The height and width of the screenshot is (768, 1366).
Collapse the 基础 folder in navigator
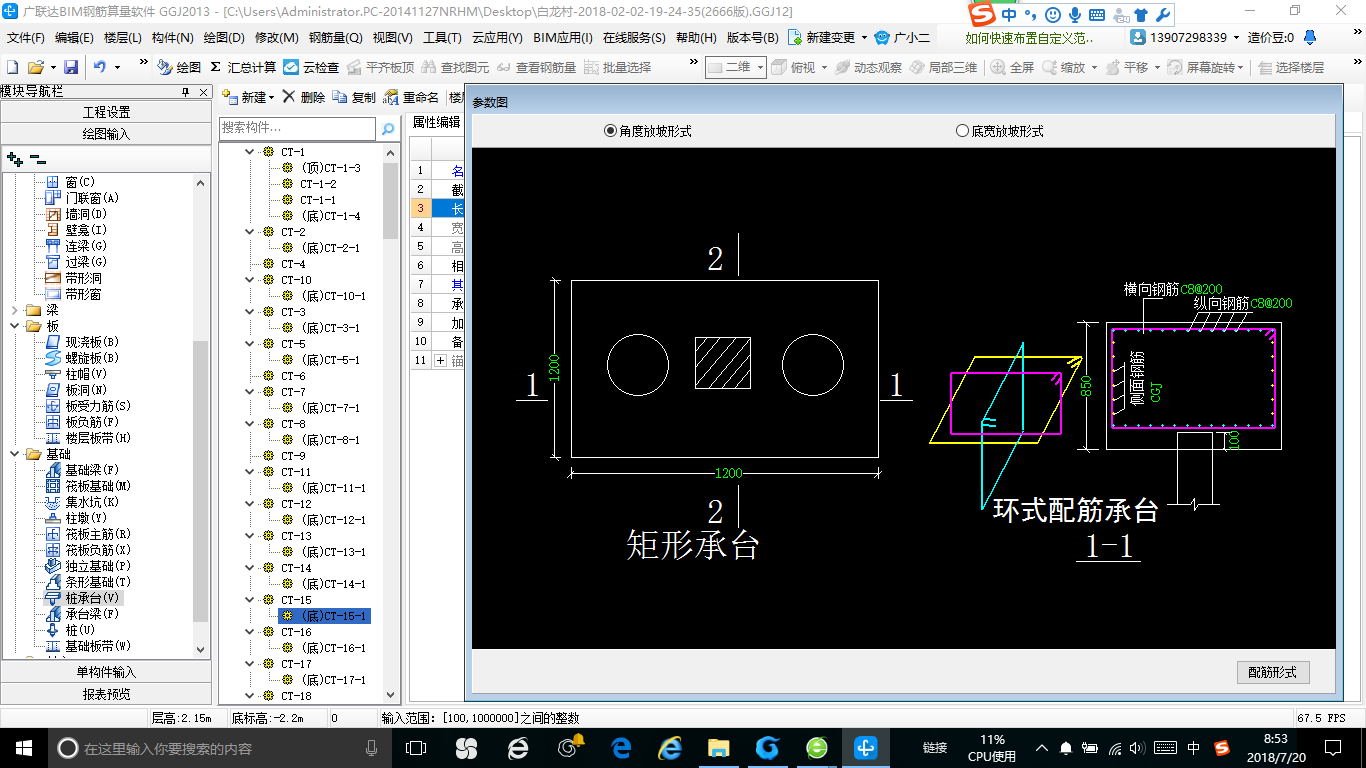[16, 454]
